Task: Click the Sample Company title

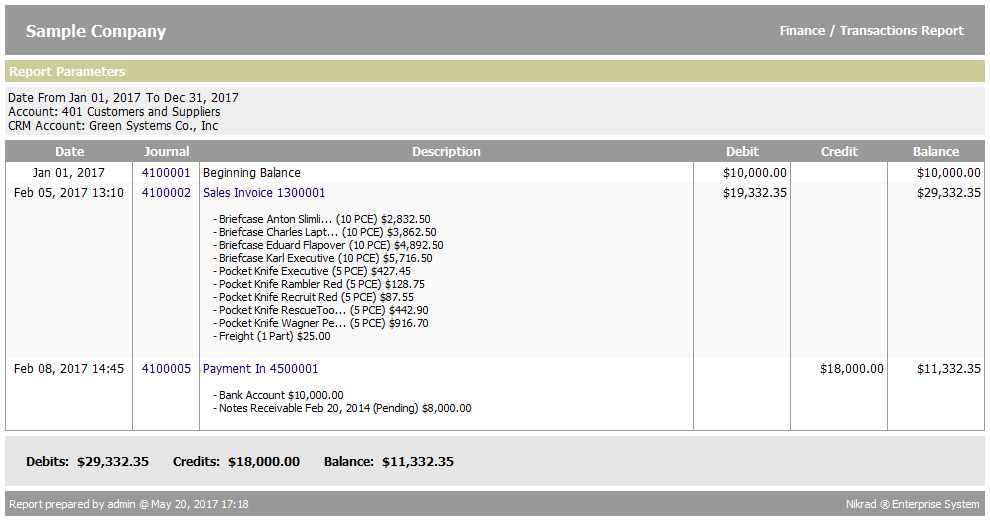Action: tap(96, 31)
